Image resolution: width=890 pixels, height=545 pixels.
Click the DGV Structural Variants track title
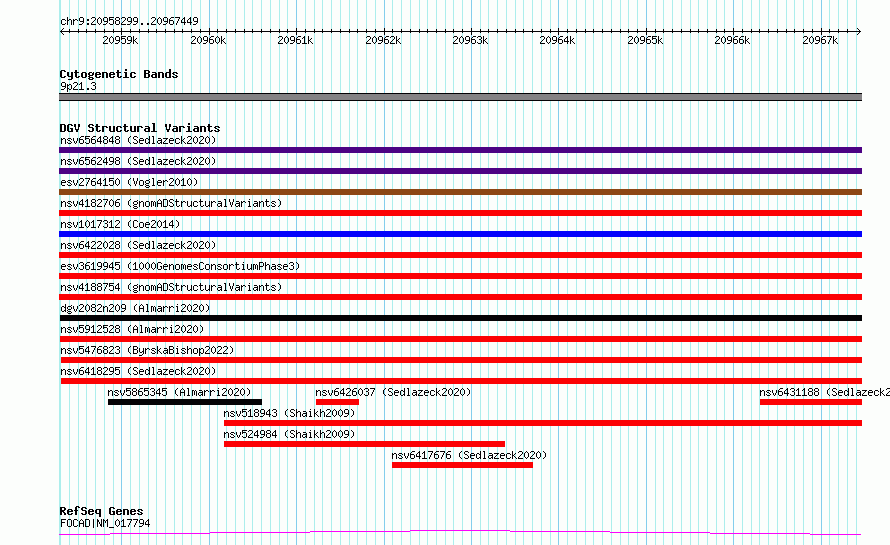[x=140, y=128]
